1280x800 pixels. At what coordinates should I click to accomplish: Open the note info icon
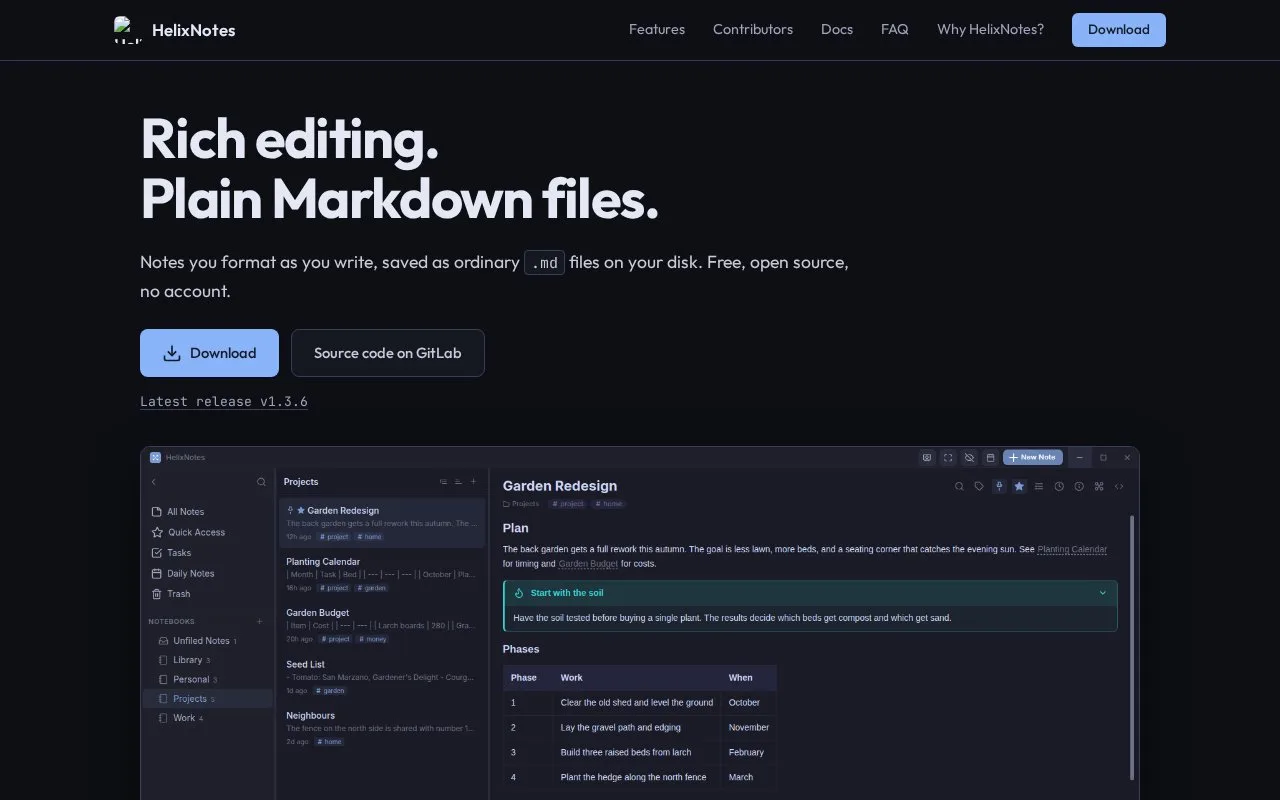1079,486
